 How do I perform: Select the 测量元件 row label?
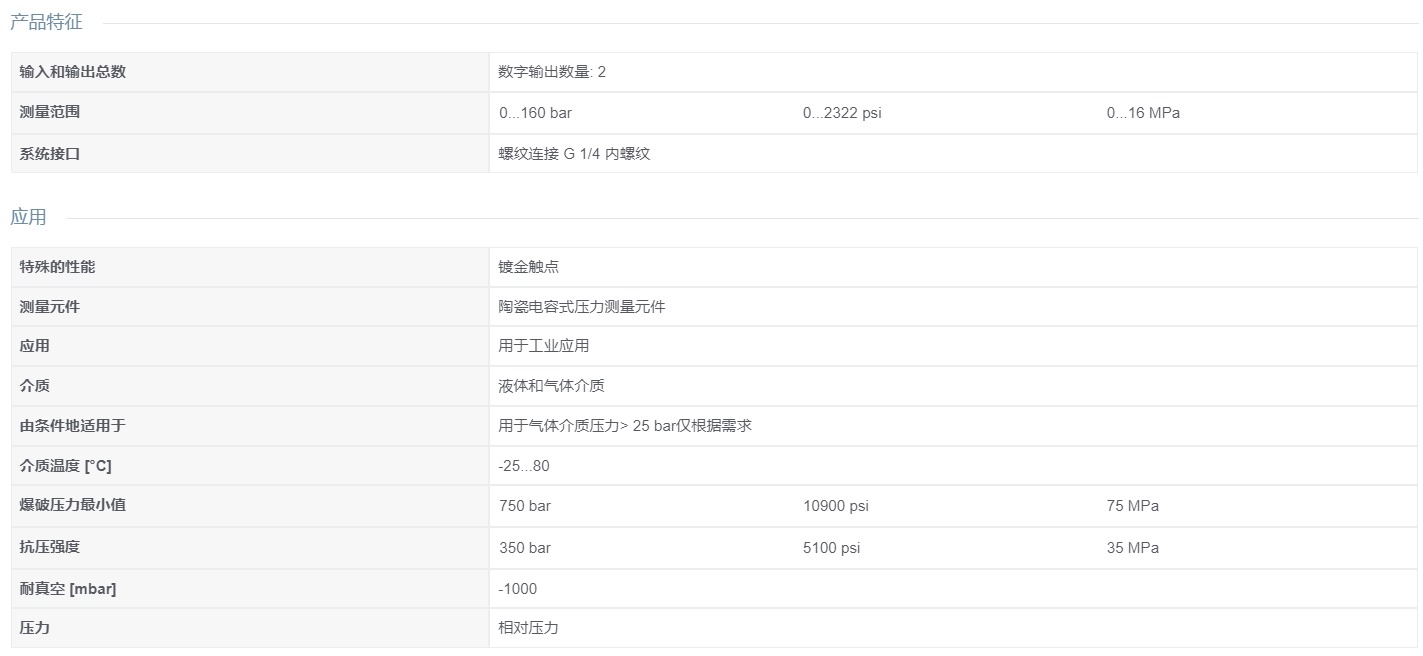coord(50,307)
